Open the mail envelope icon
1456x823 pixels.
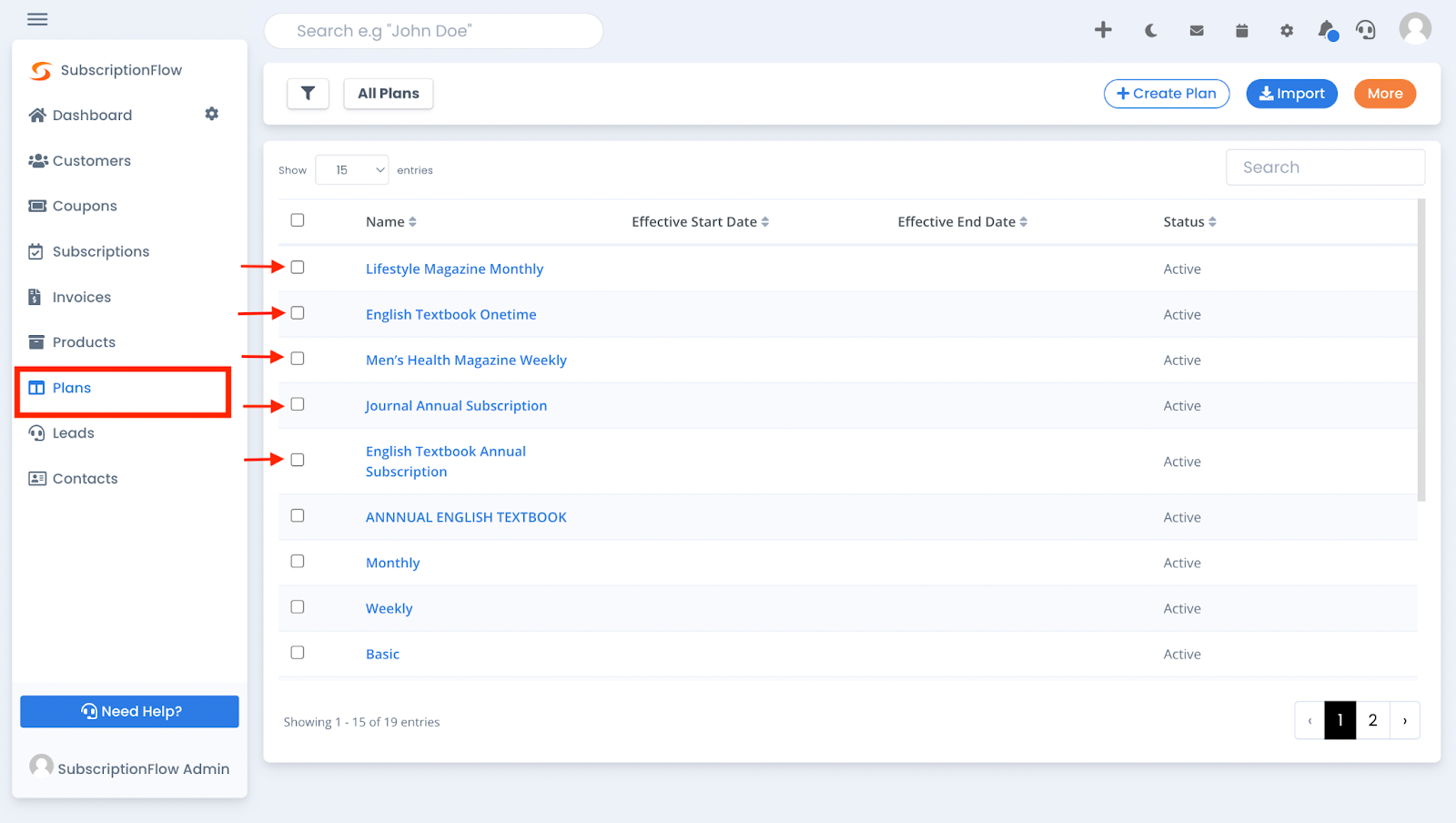point(1197,31)
